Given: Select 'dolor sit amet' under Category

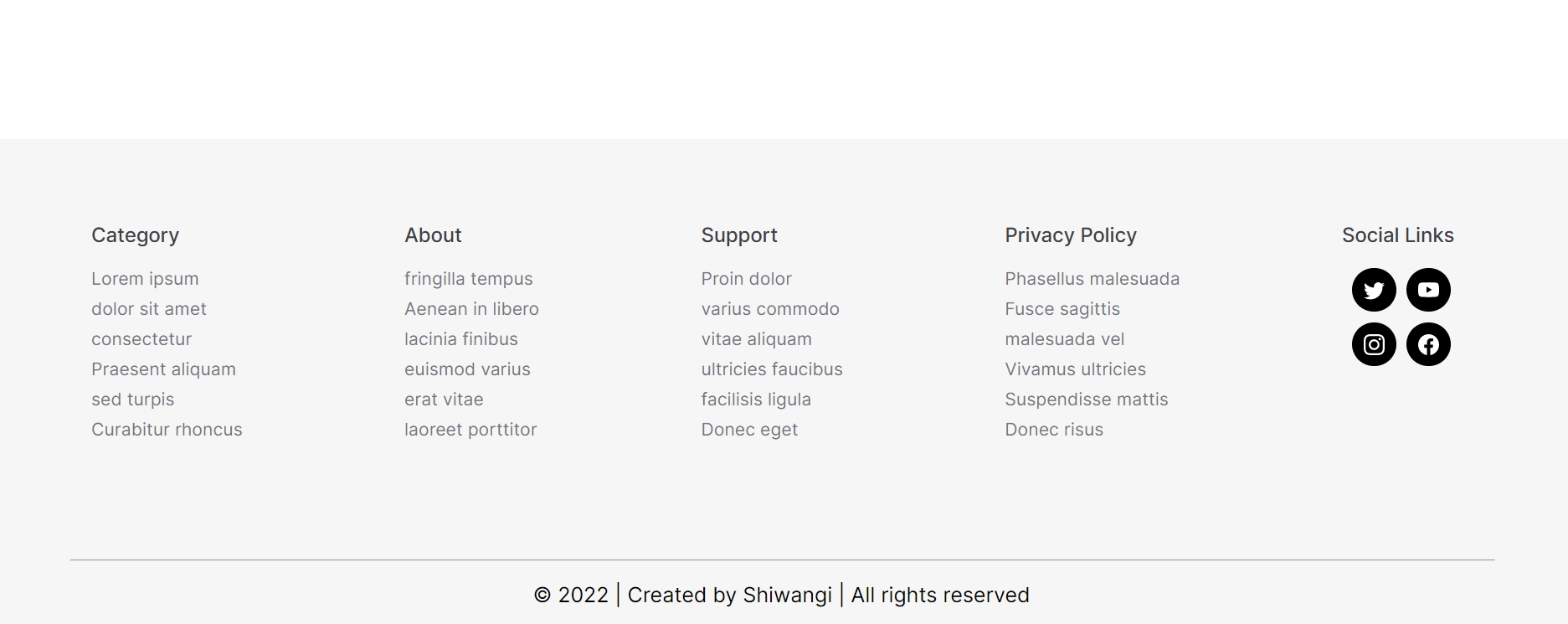Looking at the screenshot, I should click(148, 308).
